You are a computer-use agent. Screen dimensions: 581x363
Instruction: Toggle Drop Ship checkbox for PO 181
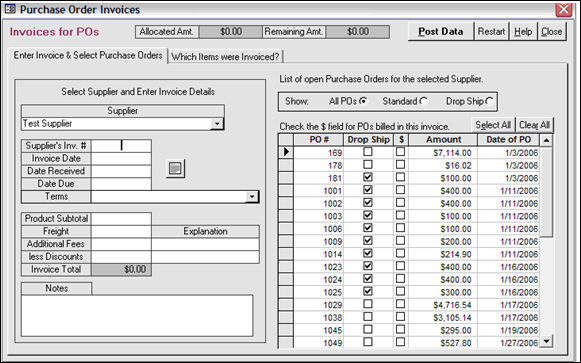(x=368, y=177)
